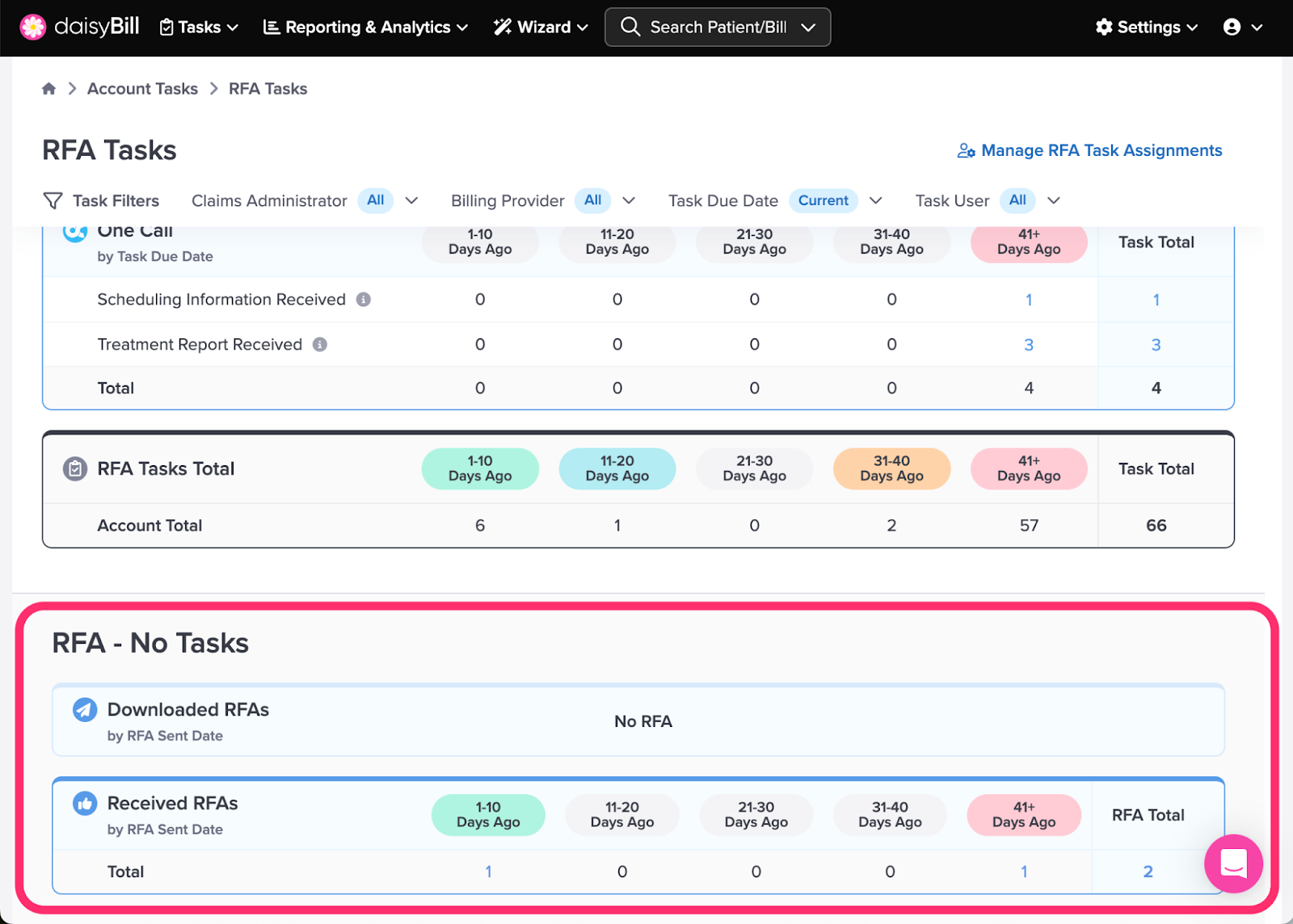Click the Downloaded RFAs paper plane icon
Image resolution: width=1293 pixels, height=924 pixels.
point(85,709)
